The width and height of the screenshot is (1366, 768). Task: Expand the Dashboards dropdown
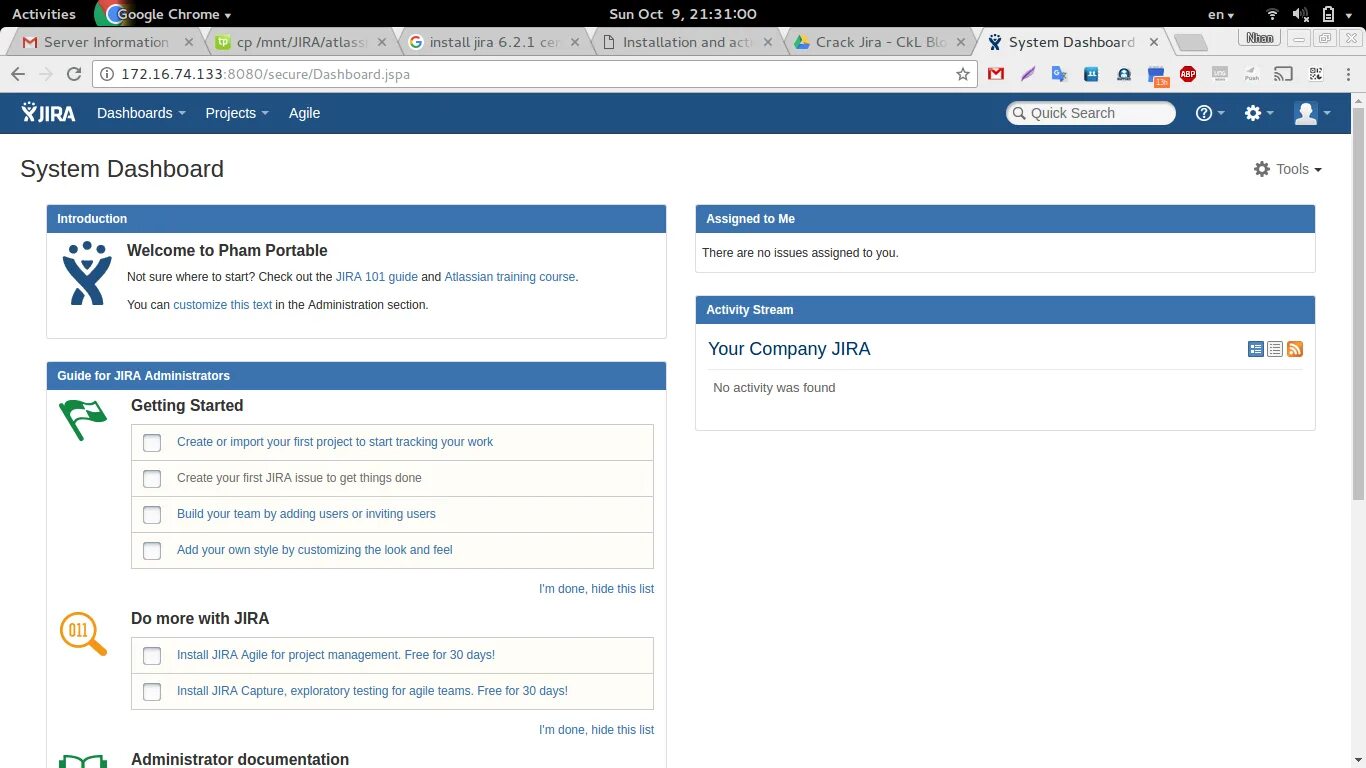[x=141, y=113]
